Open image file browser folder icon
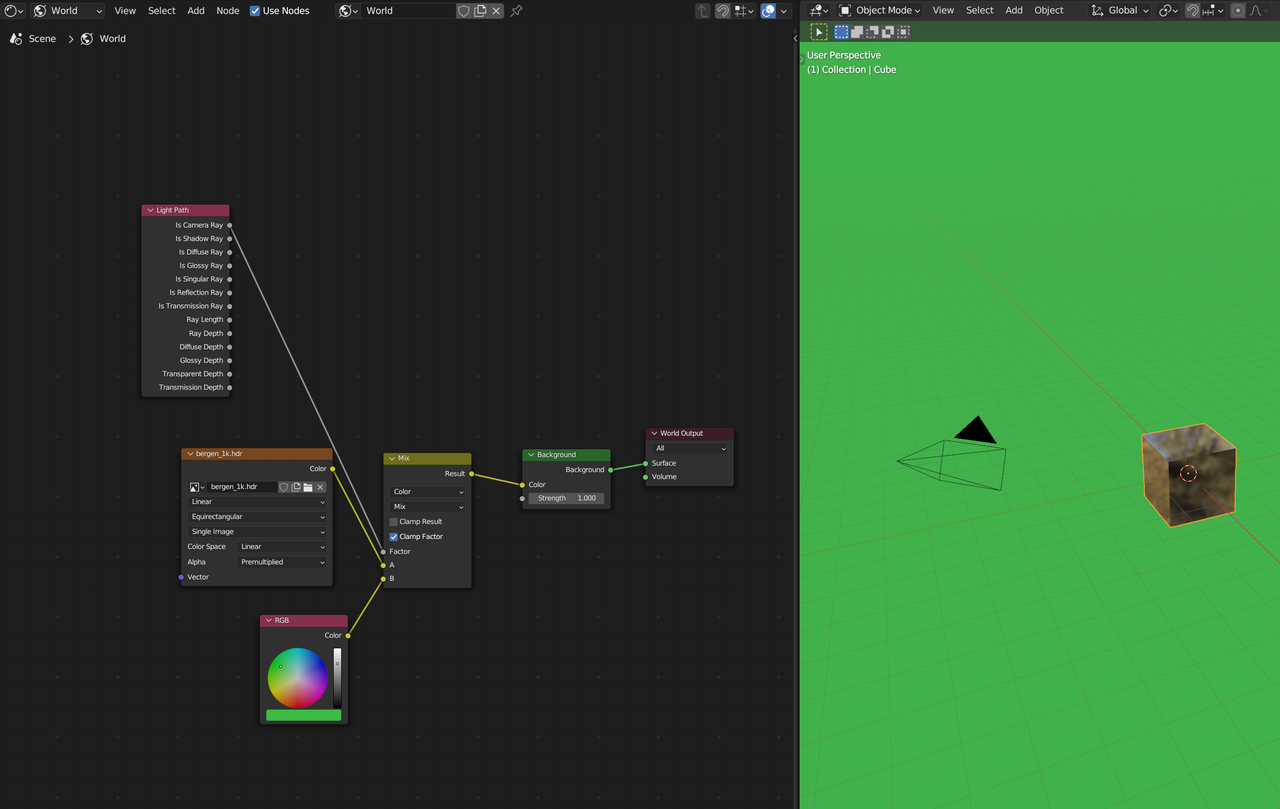This screenshot has width=1280, height=809. tap(308, 487)
